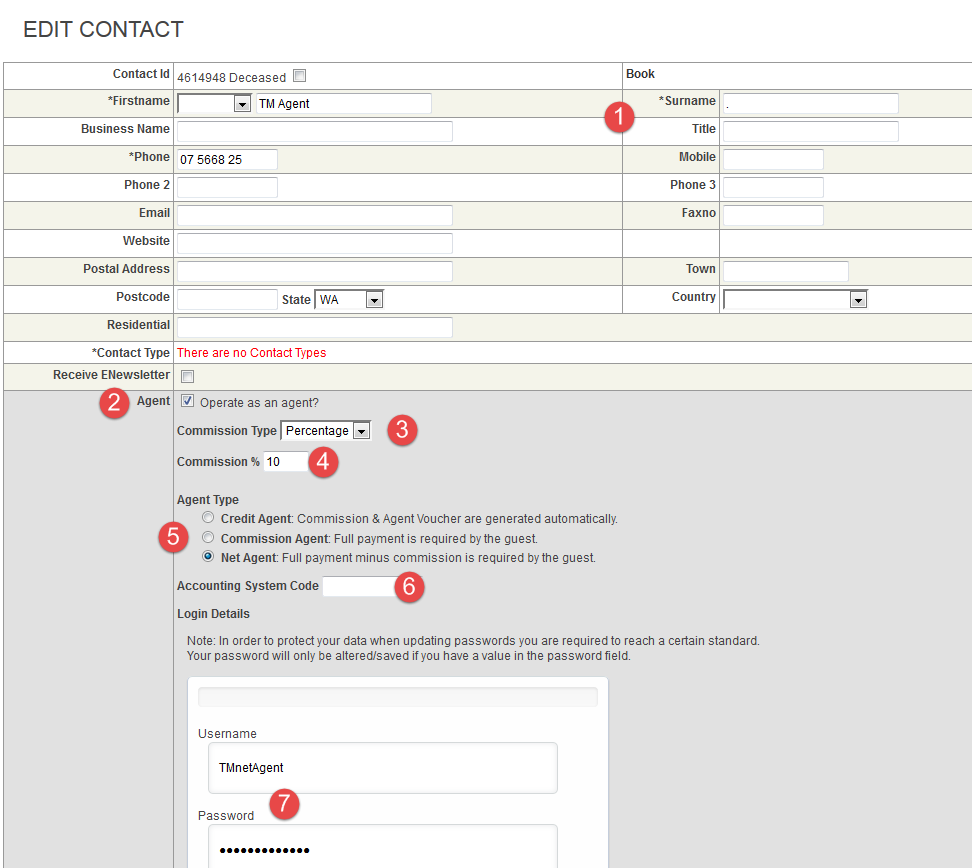Click the Phone field with 07 5668 25
This screenshot has height=868, width=972.
228,159
